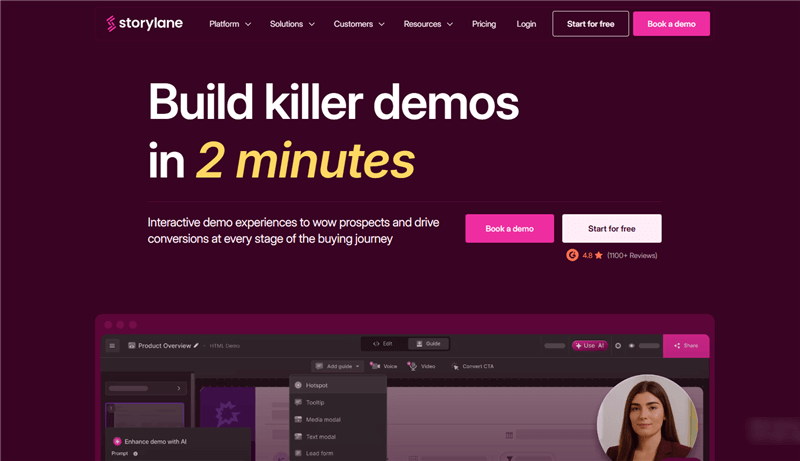
Task: Select Lead form from guide menu
Action: click(x=338, y=453)
